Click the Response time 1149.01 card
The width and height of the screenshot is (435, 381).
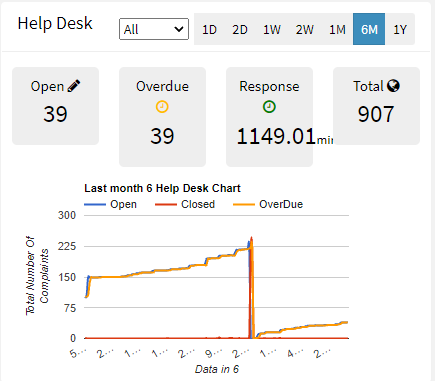269,117
